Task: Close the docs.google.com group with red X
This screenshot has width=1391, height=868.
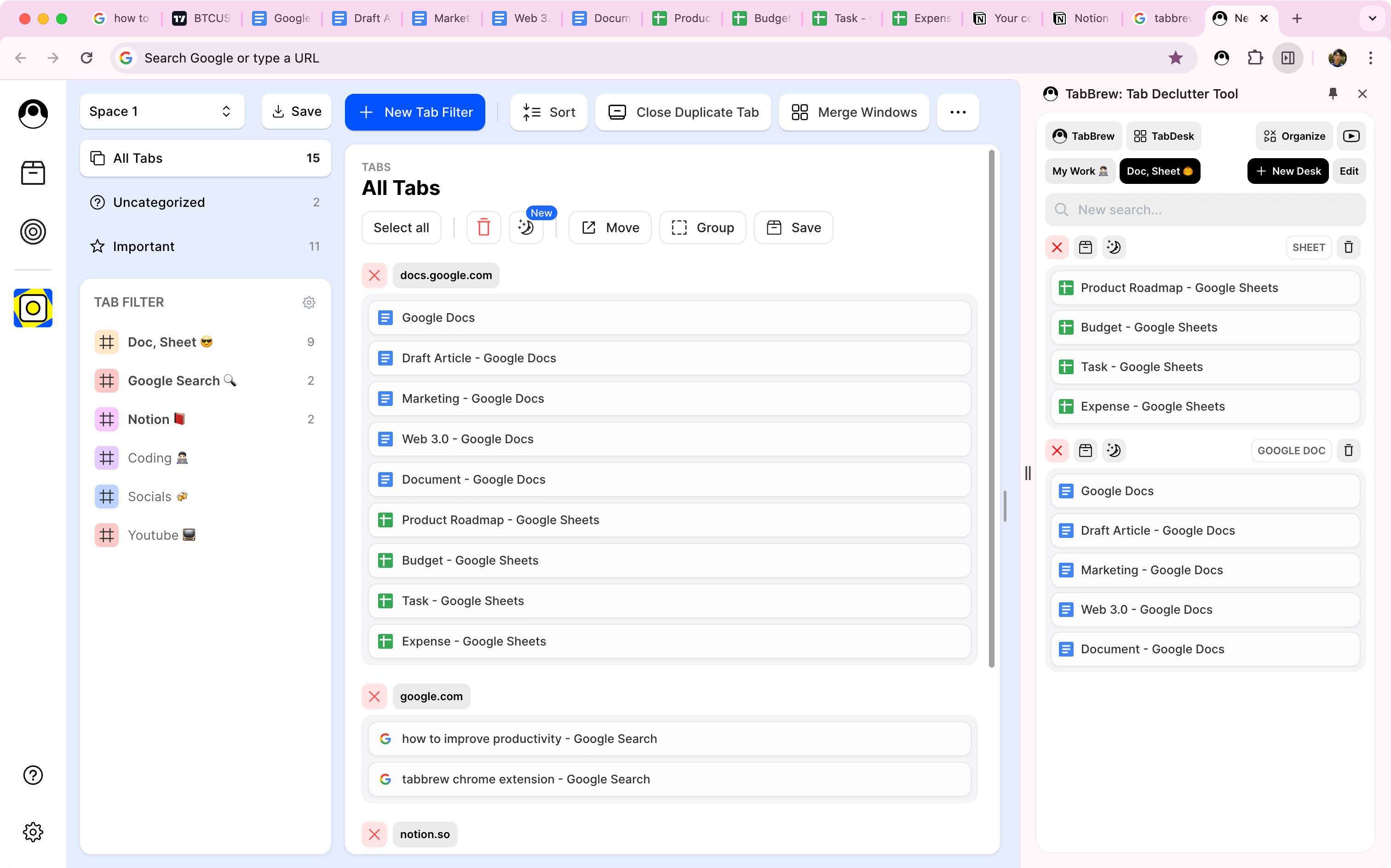Action: pyautogui.click(x=374, y=275)
